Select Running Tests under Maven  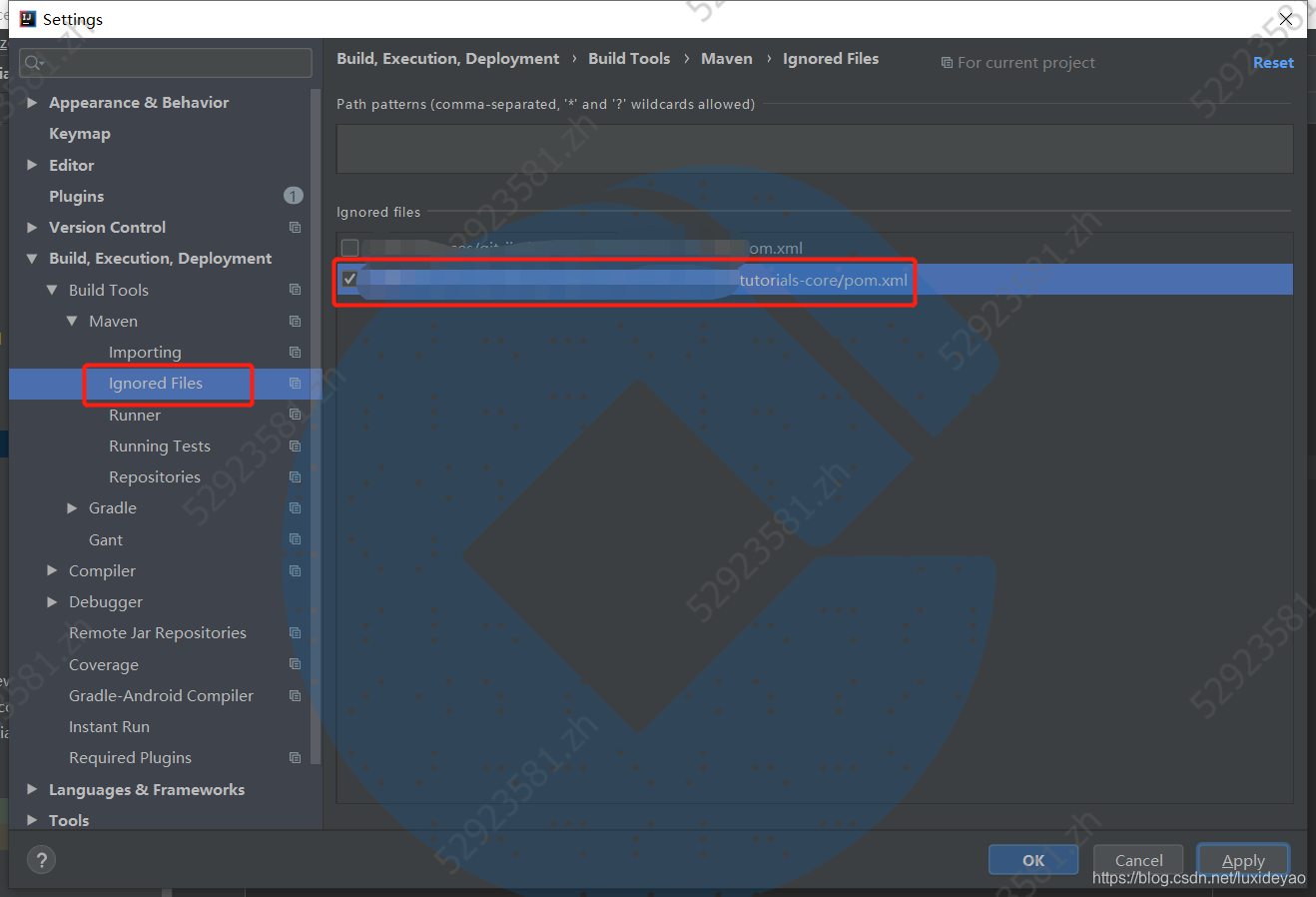click(x=160, y=446)
